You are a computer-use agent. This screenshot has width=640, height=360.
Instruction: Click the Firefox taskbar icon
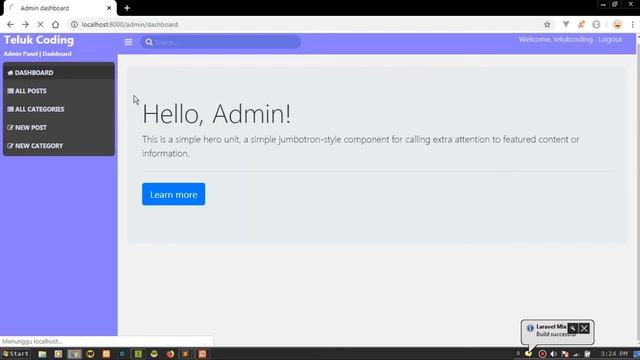click(170, 354)
